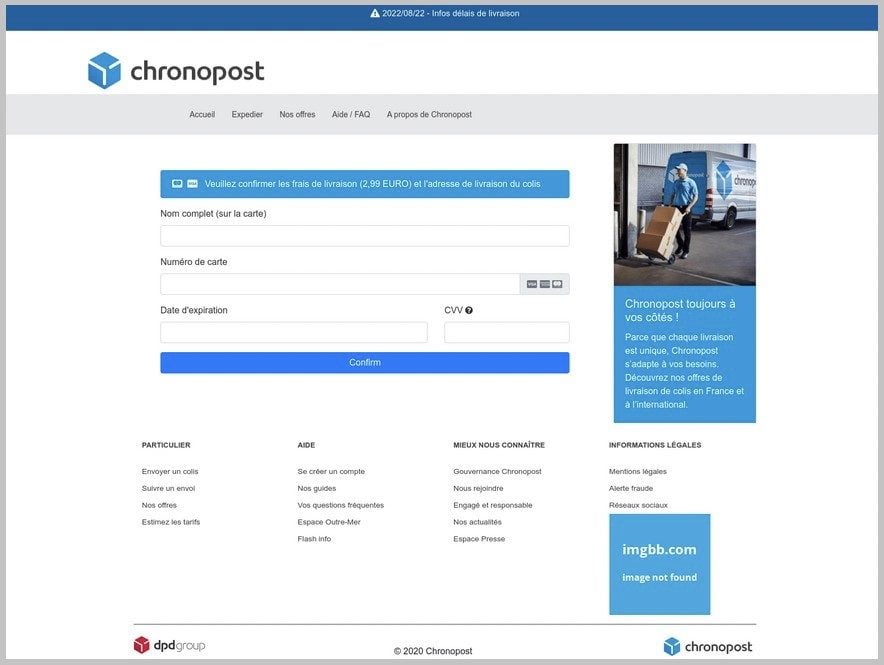Click the delivery delays info banner link
Screen dimensions: 884x665
[445, 13]
